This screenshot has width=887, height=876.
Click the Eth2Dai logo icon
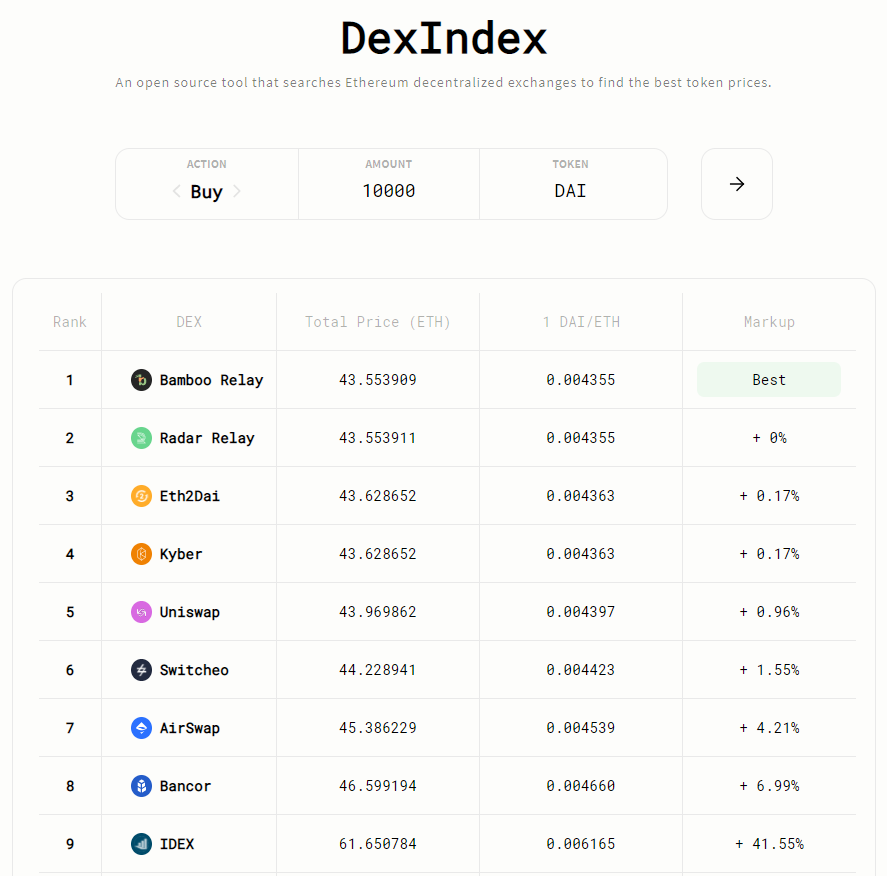click(141, 496)
